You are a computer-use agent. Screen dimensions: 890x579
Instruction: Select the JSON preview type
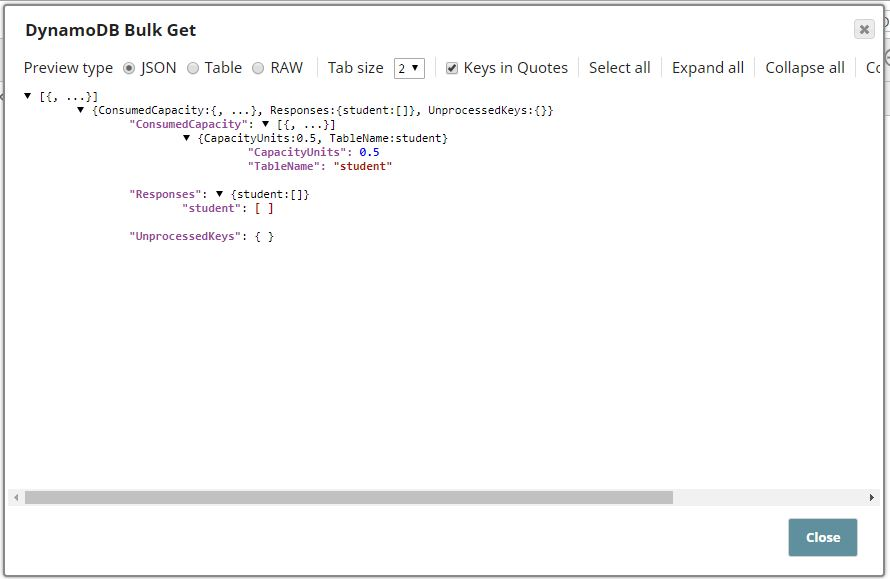click(x=129, y=68)
